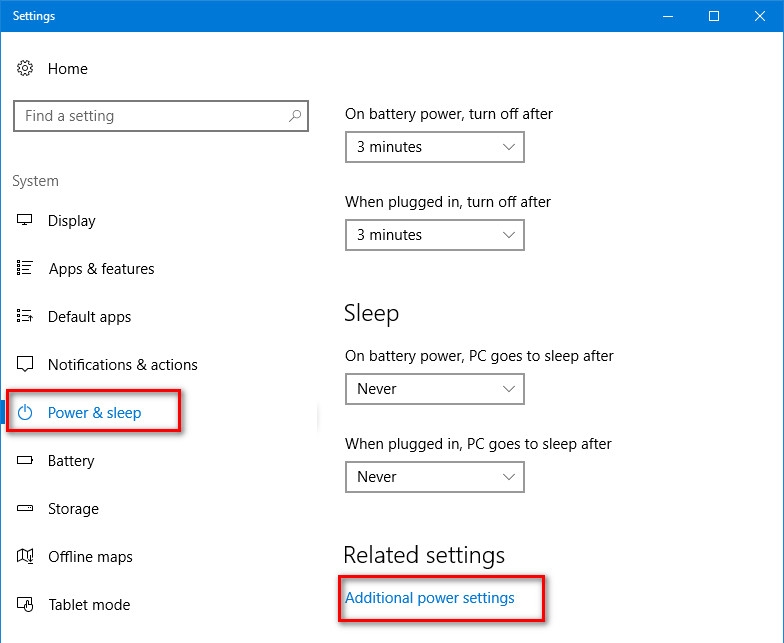Select Default apps in sidebar
The image size is (784, 643).
coord(90,316)
